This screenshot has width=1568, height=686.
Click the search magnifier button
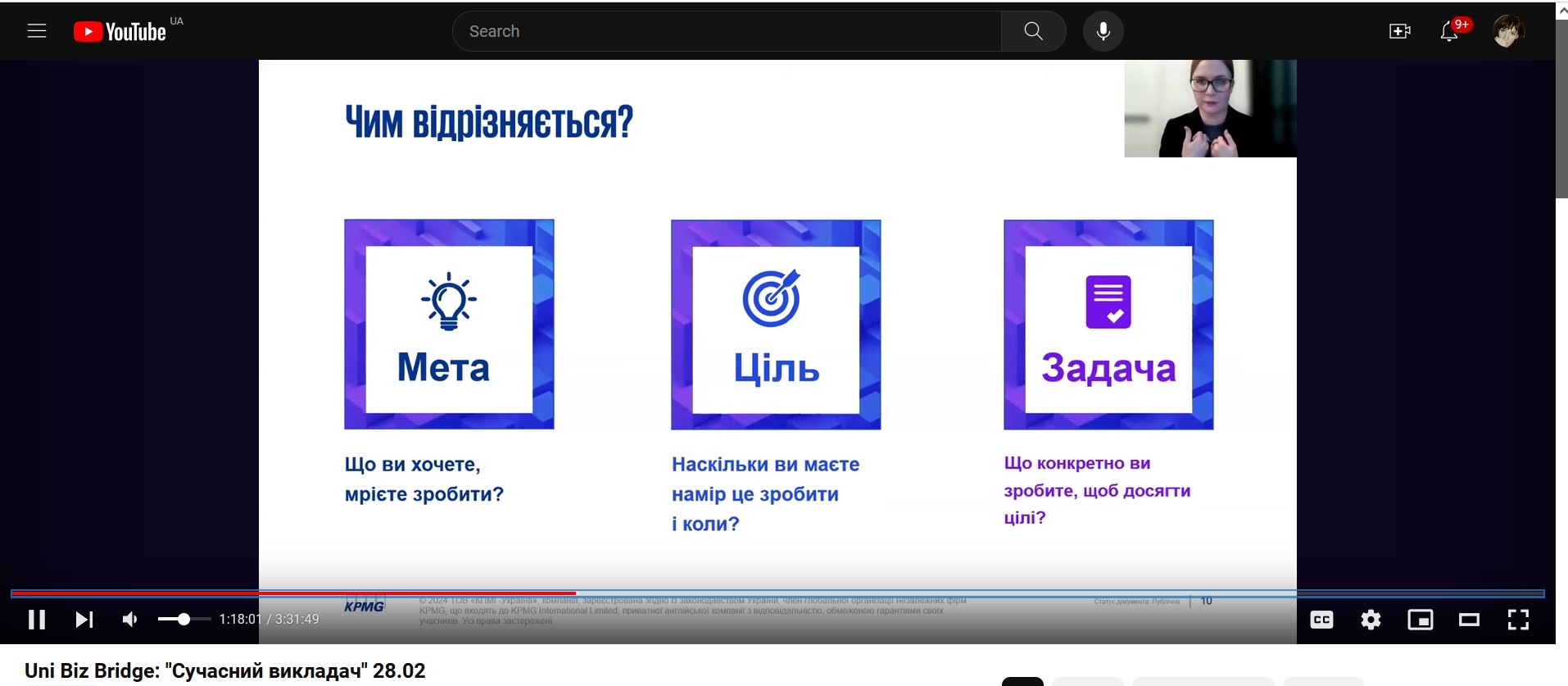pos(1033,31)
